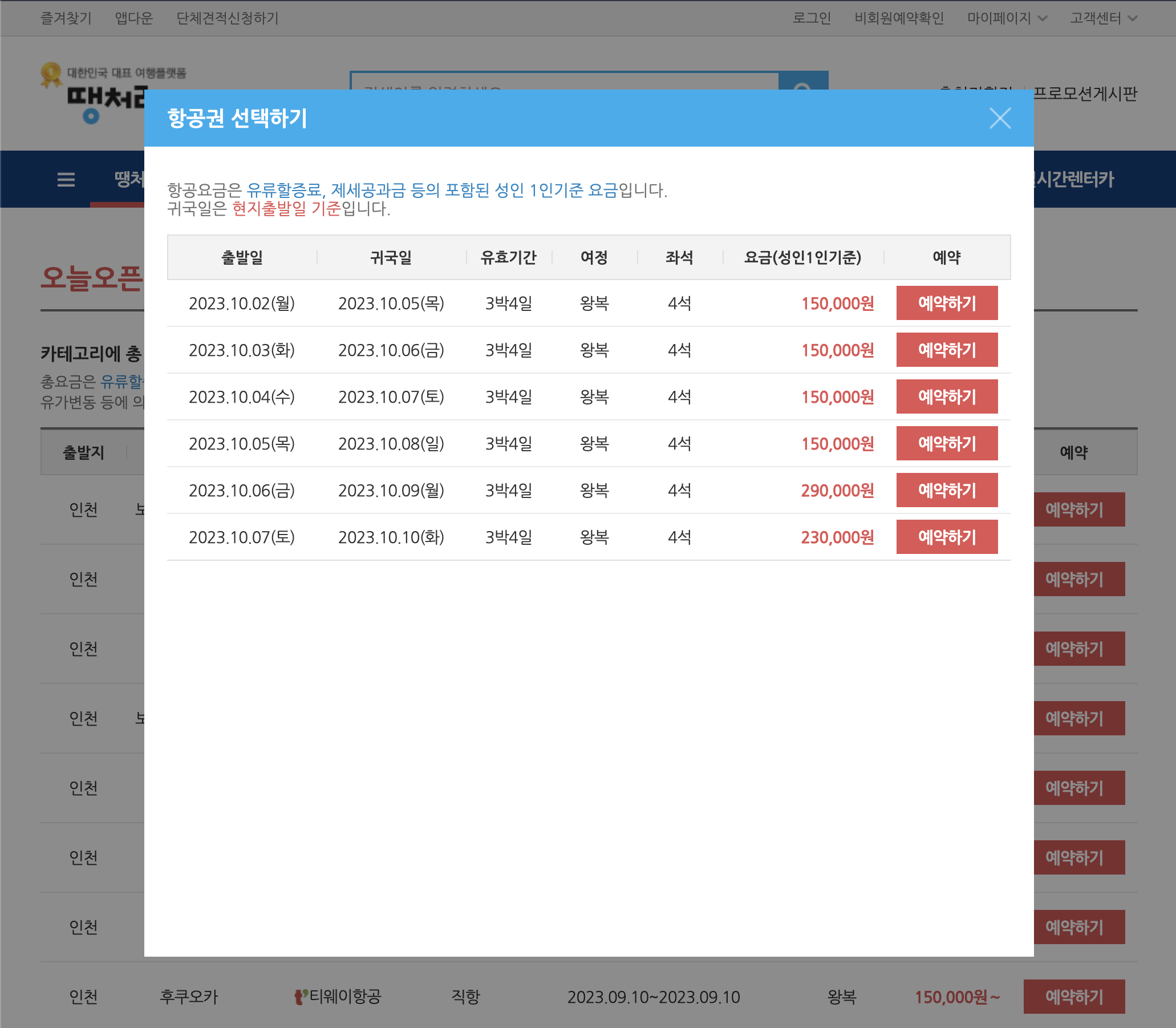Image resolution: width=1176 pixels, height=1028 pixels.
Task: Open 비회원예약확인 link
Action: 899,18
